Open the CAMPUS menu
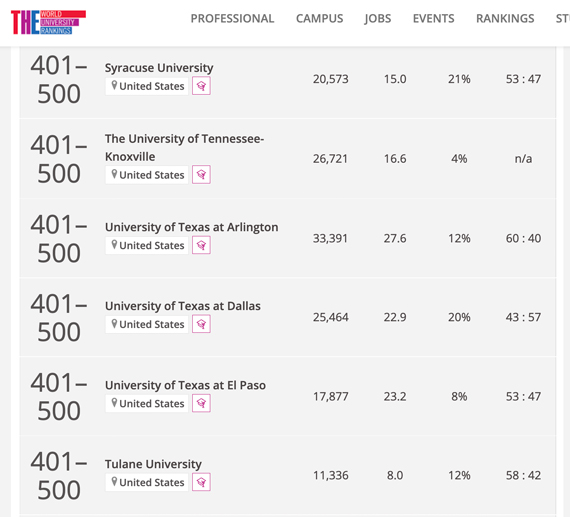The height and width of the screenshot is (517, 570). pyautogui.click(x=320, y=19)
